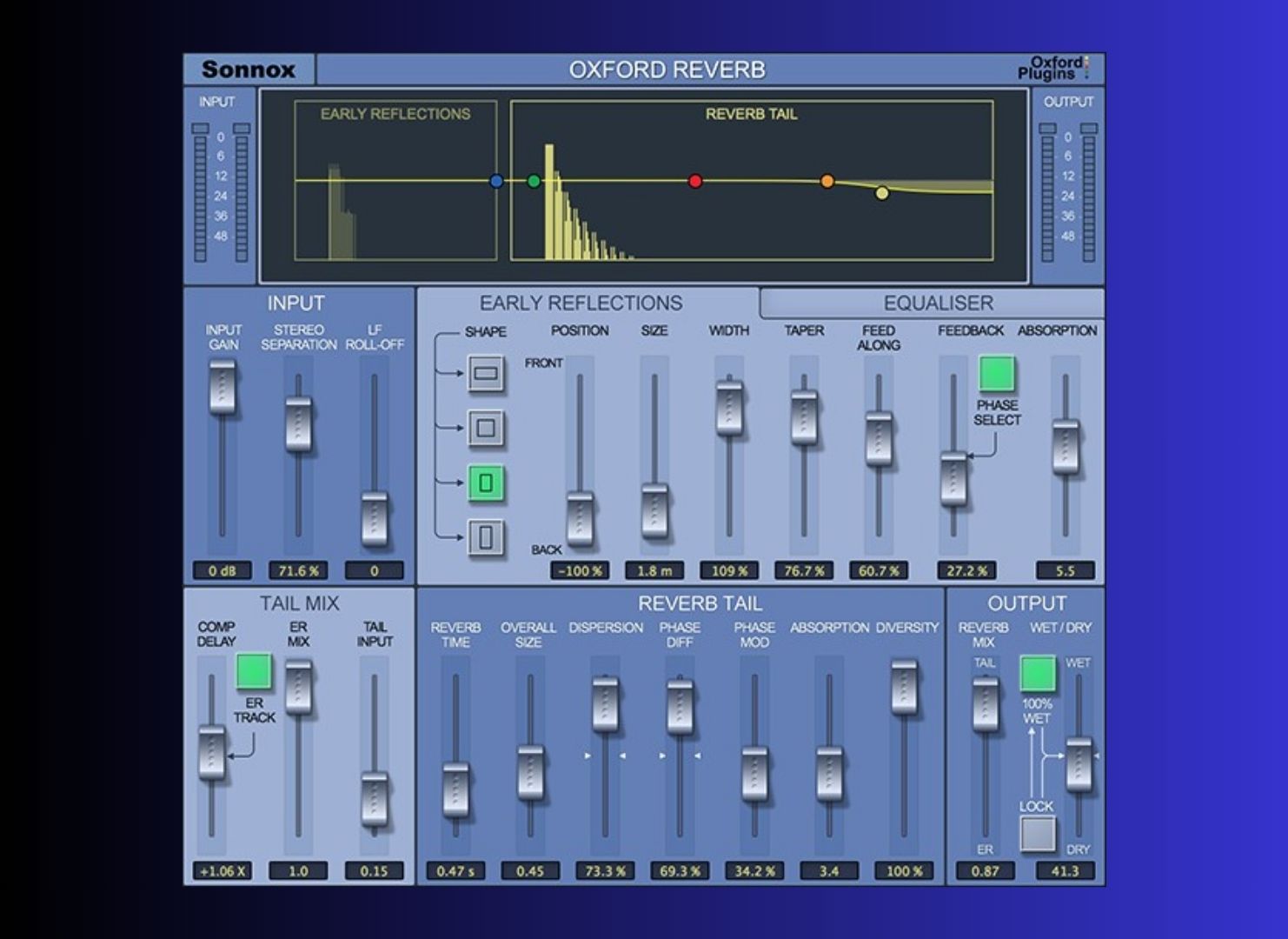Click the Dispersion value 73.3 %

605,871
